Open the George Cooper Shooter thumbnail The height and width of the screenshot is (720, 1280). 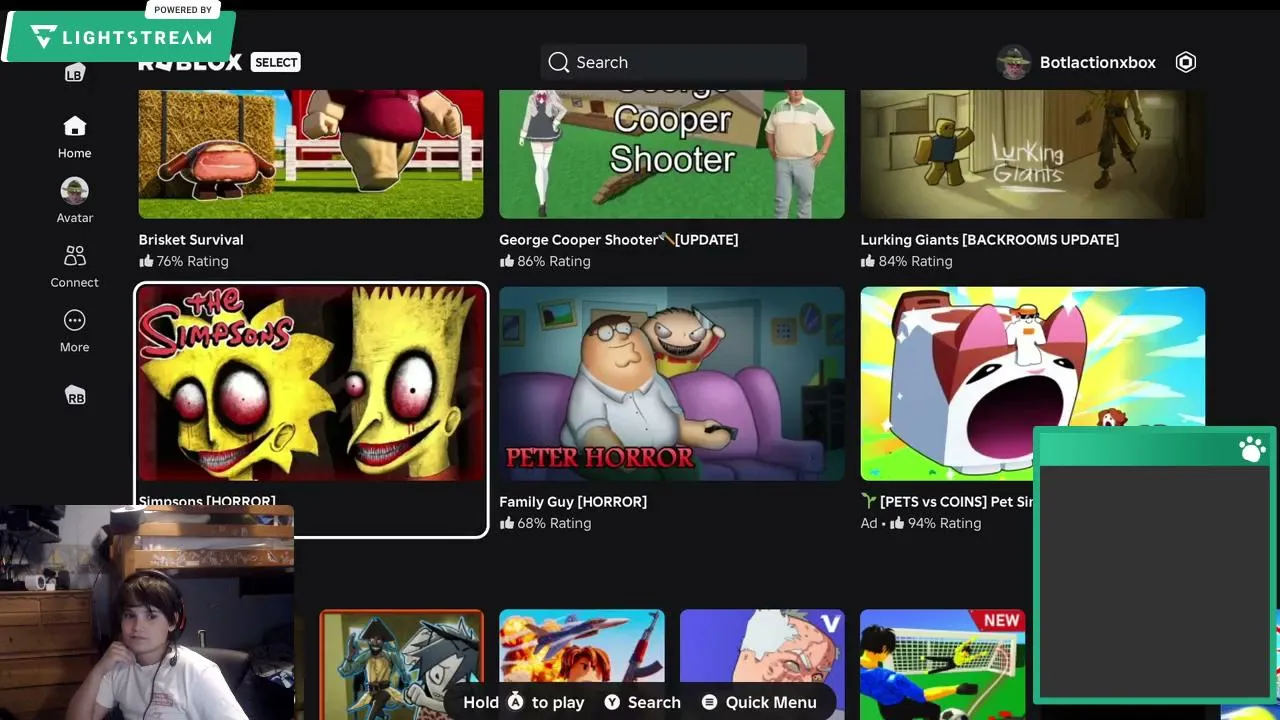[x=672, y=154]
